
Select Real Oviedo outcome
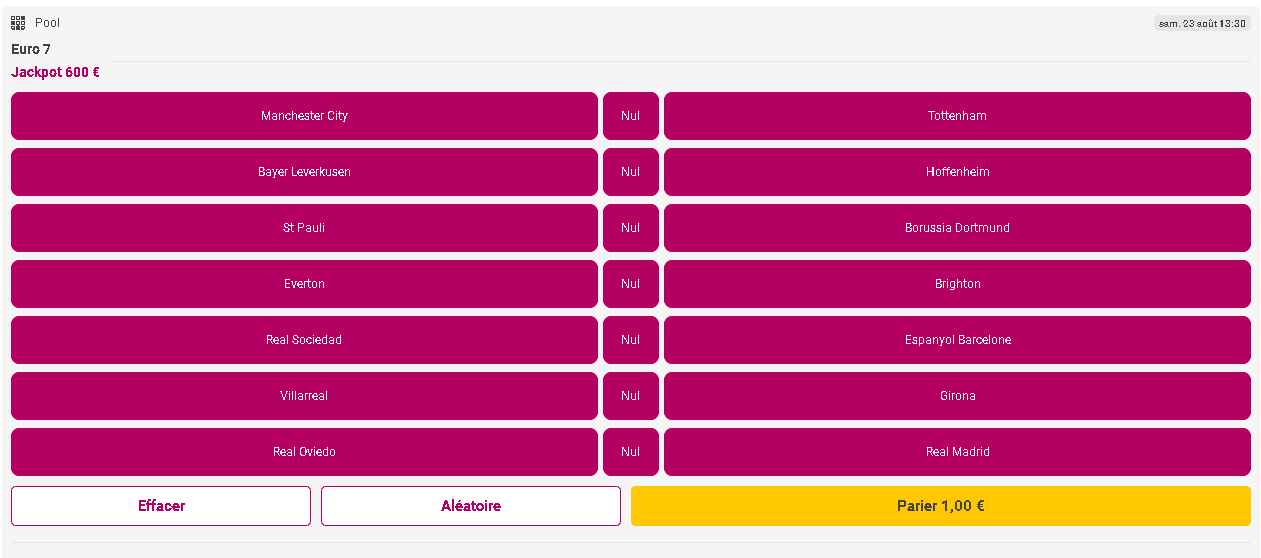pyautogui.click(x=304, y=452)
